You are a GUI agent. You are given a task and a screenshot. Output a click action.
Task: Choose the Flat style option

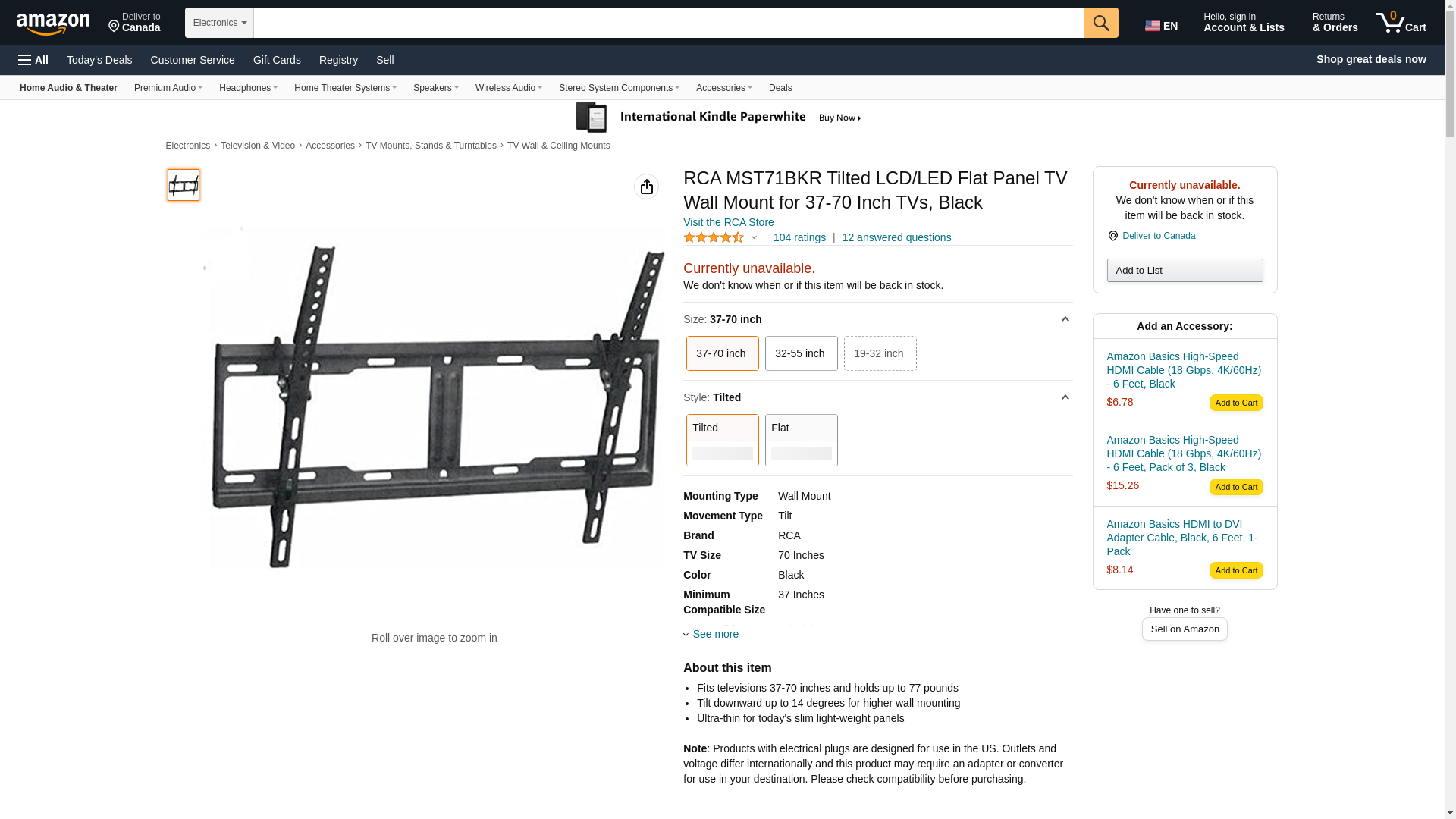click(801, 440)
